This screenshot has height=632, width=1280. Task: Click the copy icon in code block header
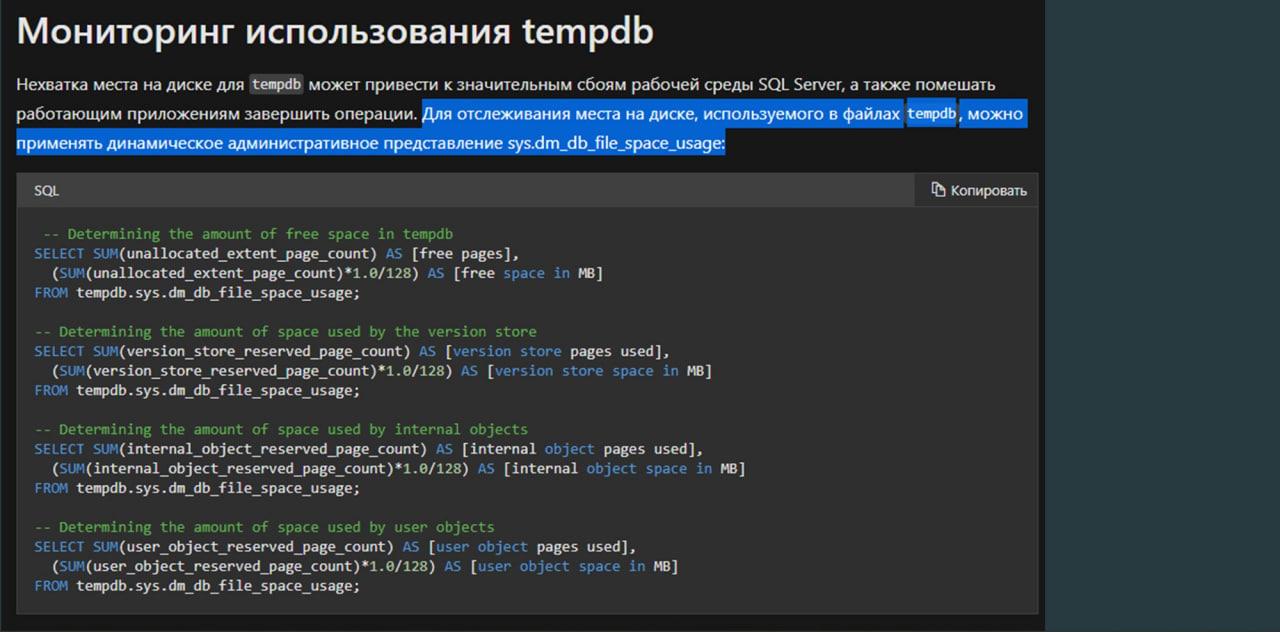coord(938,190)
